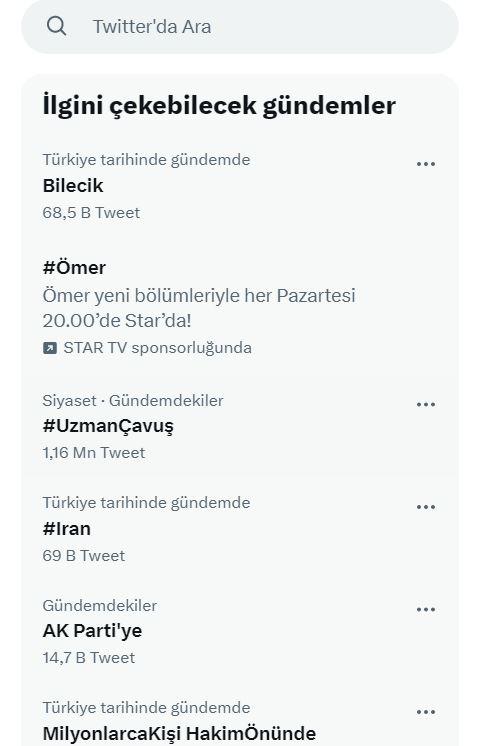
Task: Focus the Twitter'da Ara search field
Action: (x=240, y=26)
